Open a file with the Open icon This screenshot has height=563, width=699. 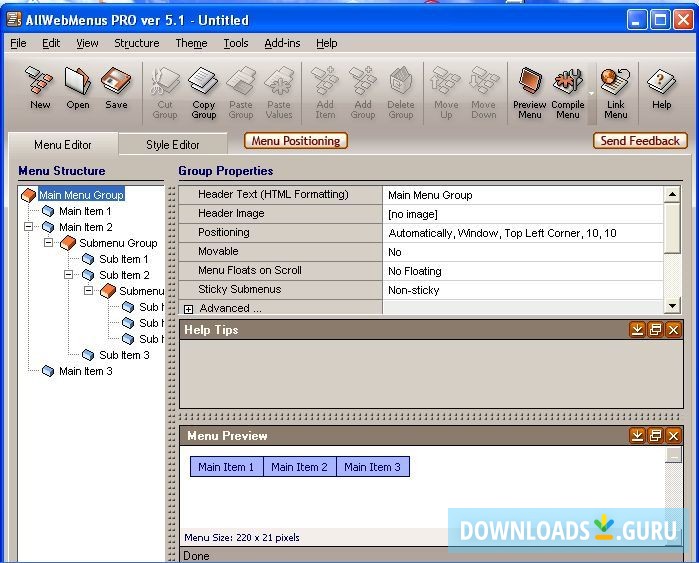tap(78, 84)
